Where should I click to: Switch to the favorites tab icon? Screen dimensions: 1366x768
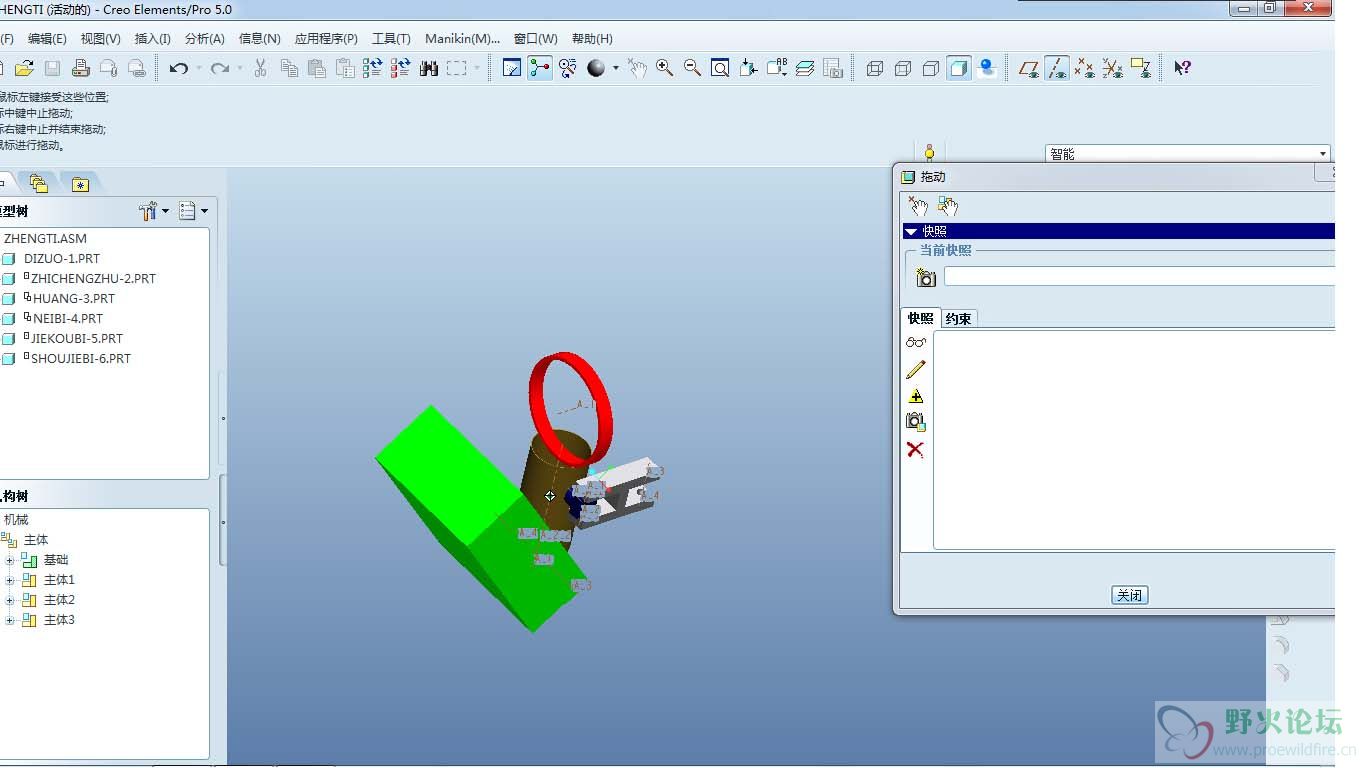point(80,183)
